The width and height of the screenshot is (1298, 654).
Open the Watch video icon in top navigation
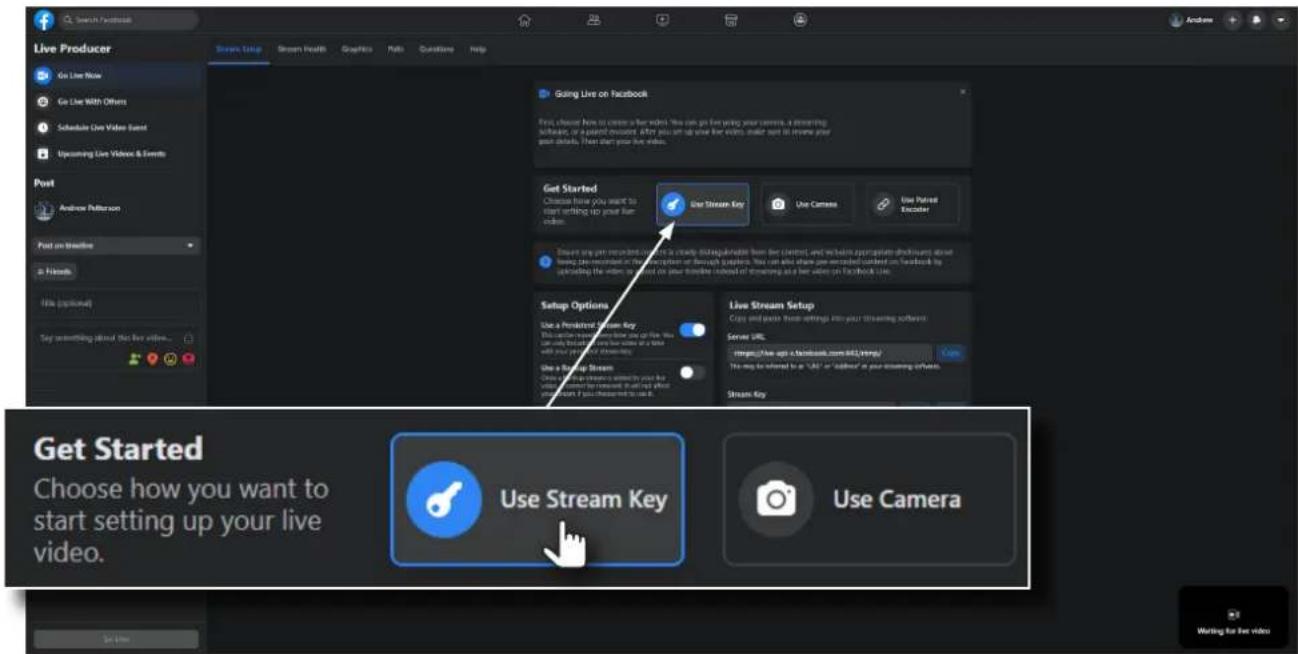(x=662, y=19)
